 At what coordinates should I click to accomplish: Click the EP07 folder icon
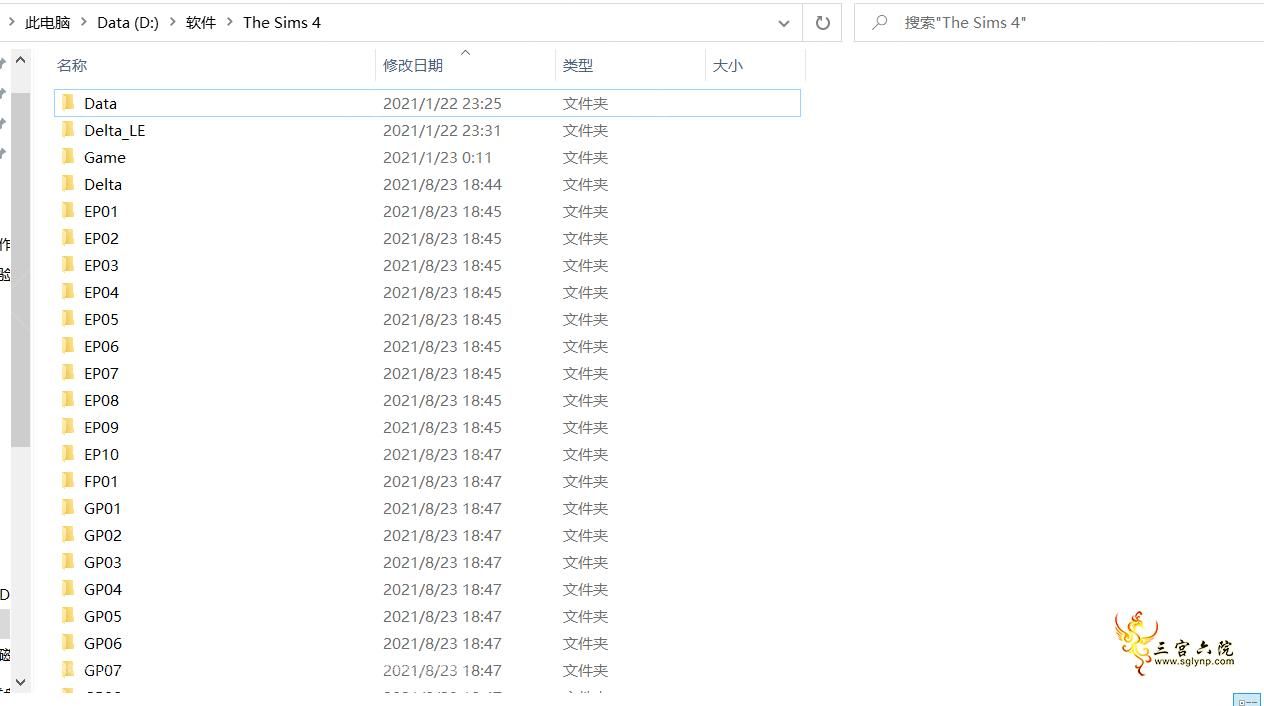click(x=68, y=373)
